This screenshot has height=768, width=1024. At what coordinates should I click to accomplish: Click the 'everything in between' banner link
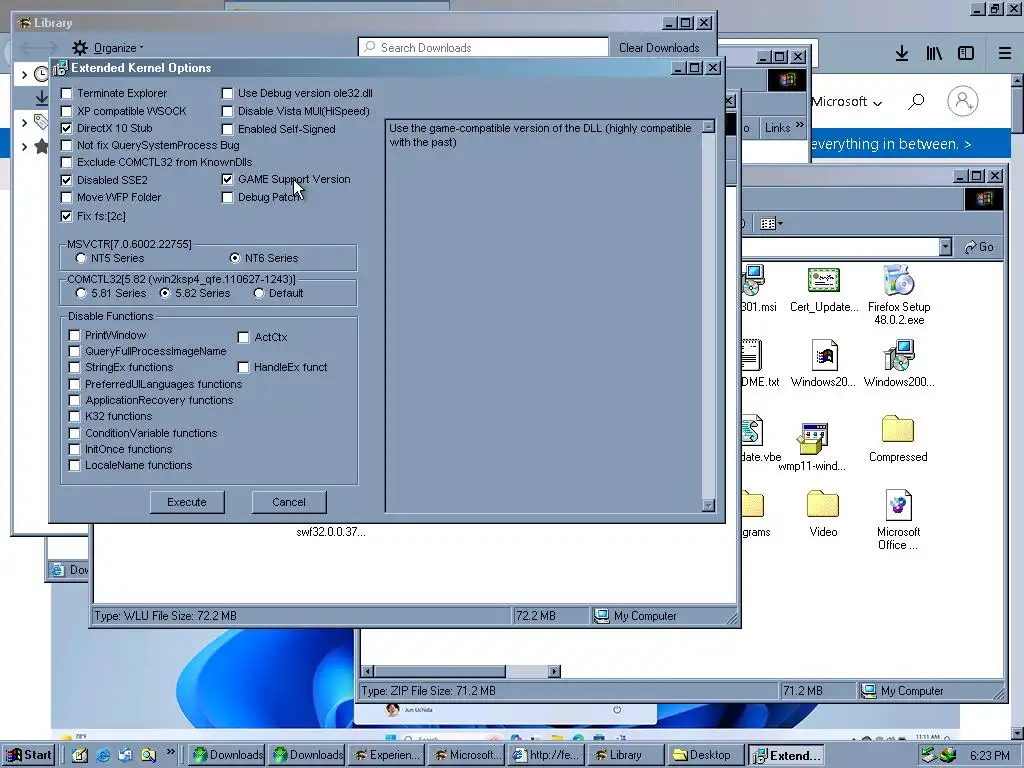(x=891, y=144)
